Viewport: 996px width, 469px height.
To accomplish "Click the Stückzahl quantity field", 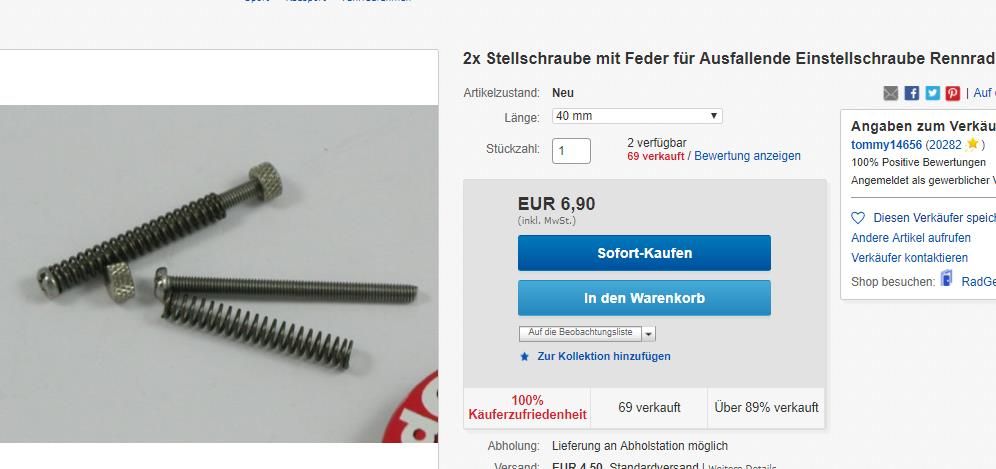I will pyautogui.click(x=571, y=151).
